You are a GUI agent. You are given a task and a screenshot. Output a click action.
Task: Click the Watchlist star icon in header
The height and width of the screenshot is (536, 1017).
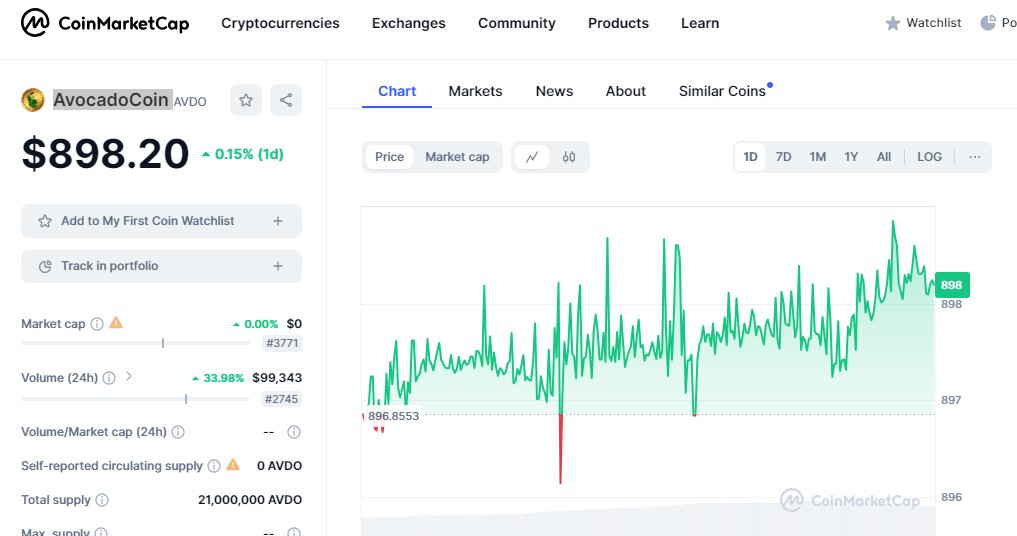[893, 23]
